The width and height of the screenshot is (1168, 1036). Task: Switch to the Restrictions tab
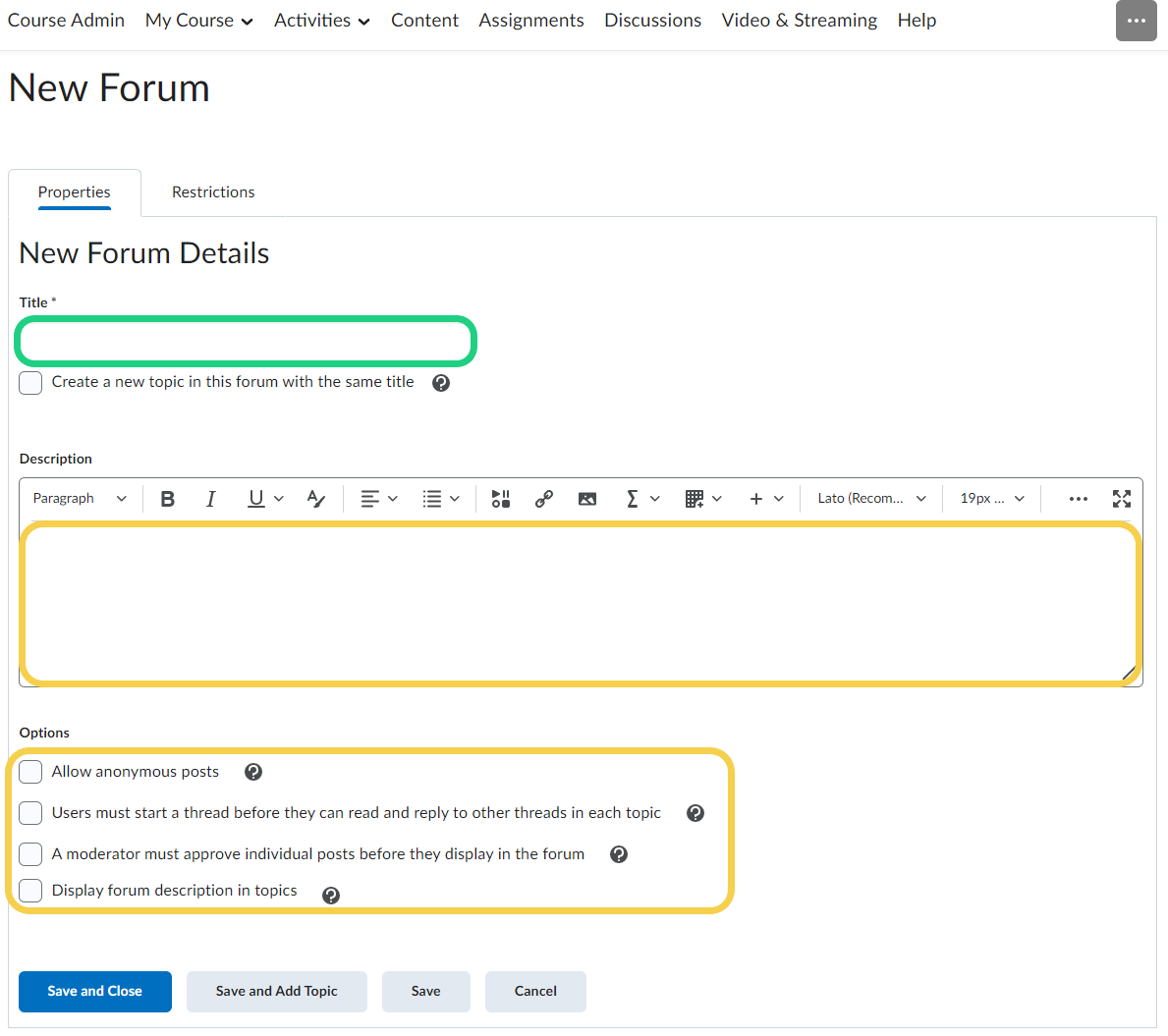click(213, 192)
